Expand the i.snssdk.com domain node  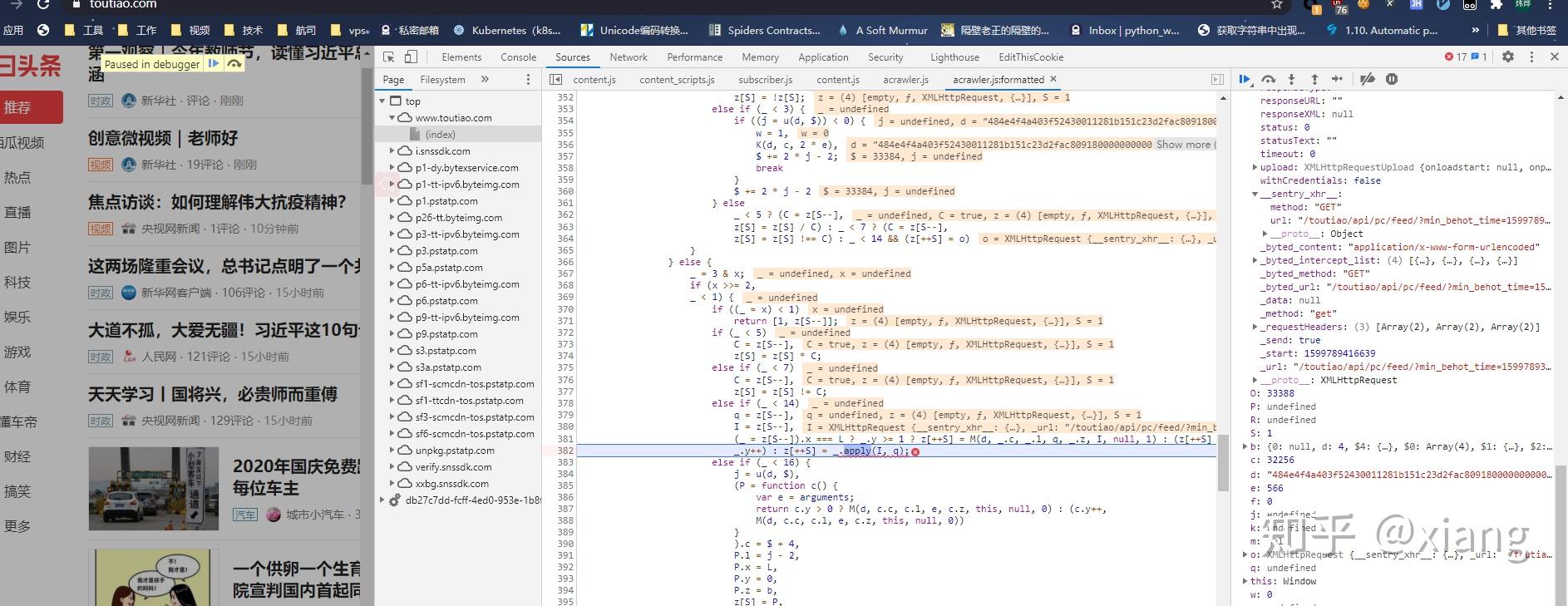click(x=392, y=151)
